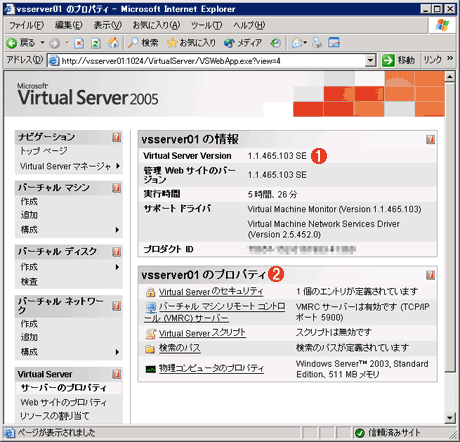Click the script icon beside Virtual Server スクリプト
This screenshot has height=442, width=460.
point(151,334)
